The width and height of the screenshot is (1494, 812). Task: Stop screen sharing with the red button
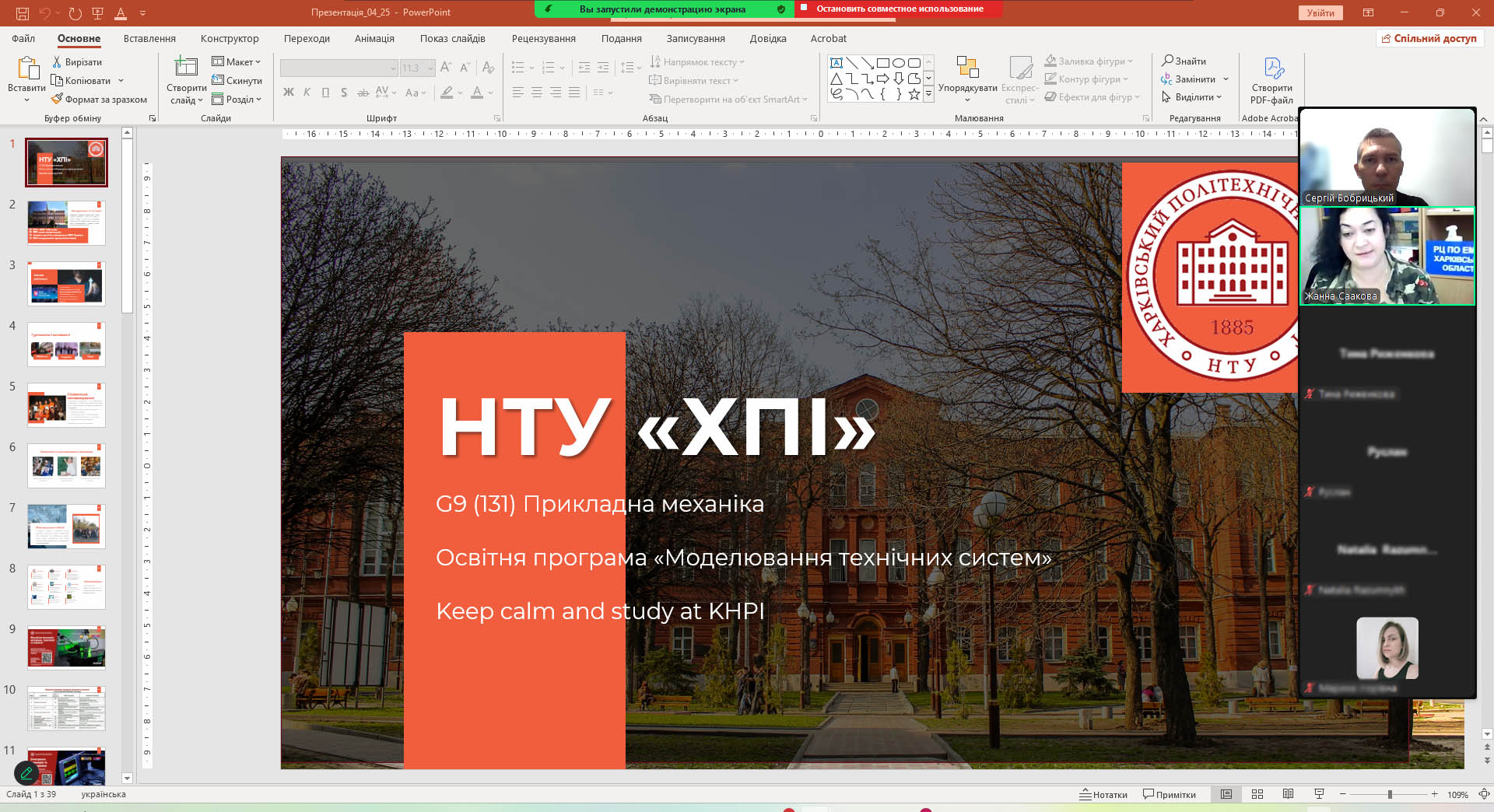point(899,9)
